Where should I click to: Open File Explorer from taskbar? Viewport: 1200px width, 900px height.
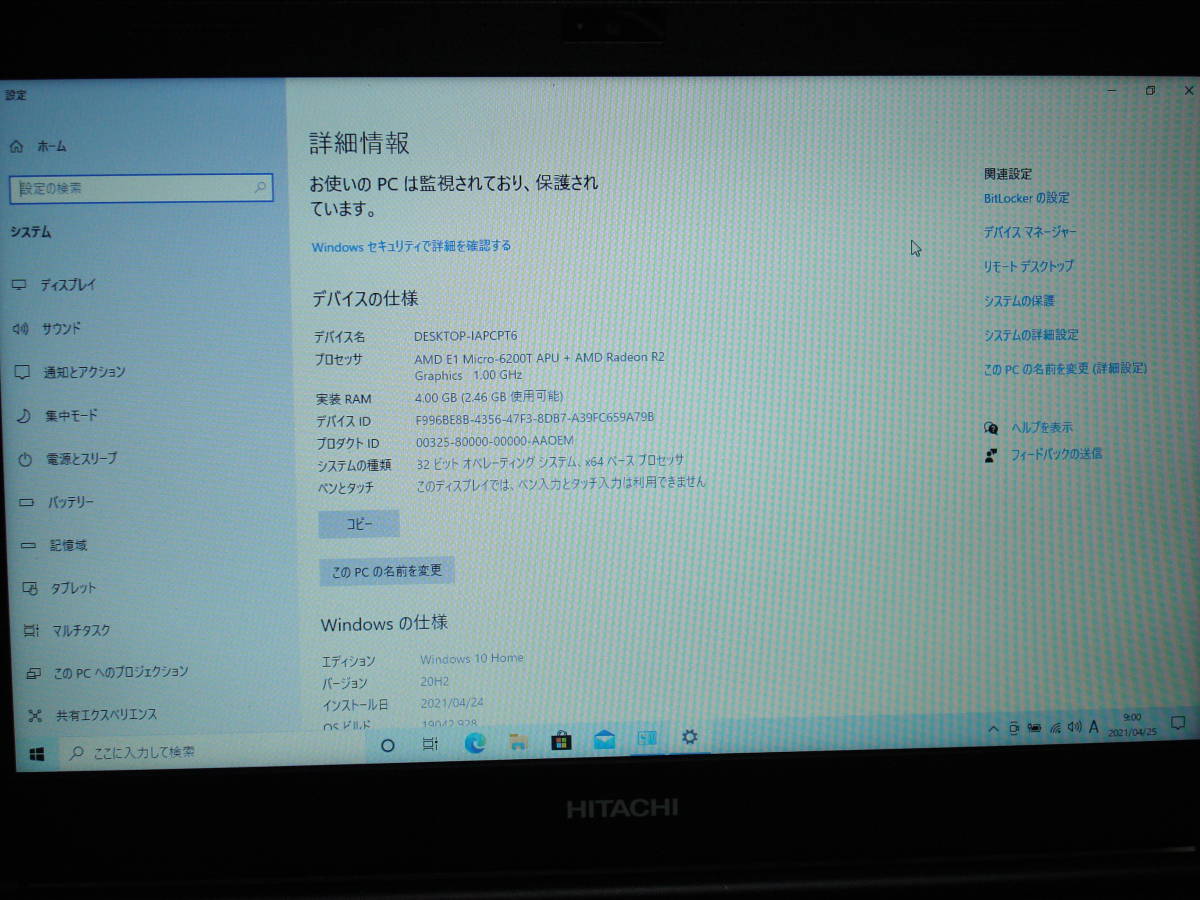[518, 742]
